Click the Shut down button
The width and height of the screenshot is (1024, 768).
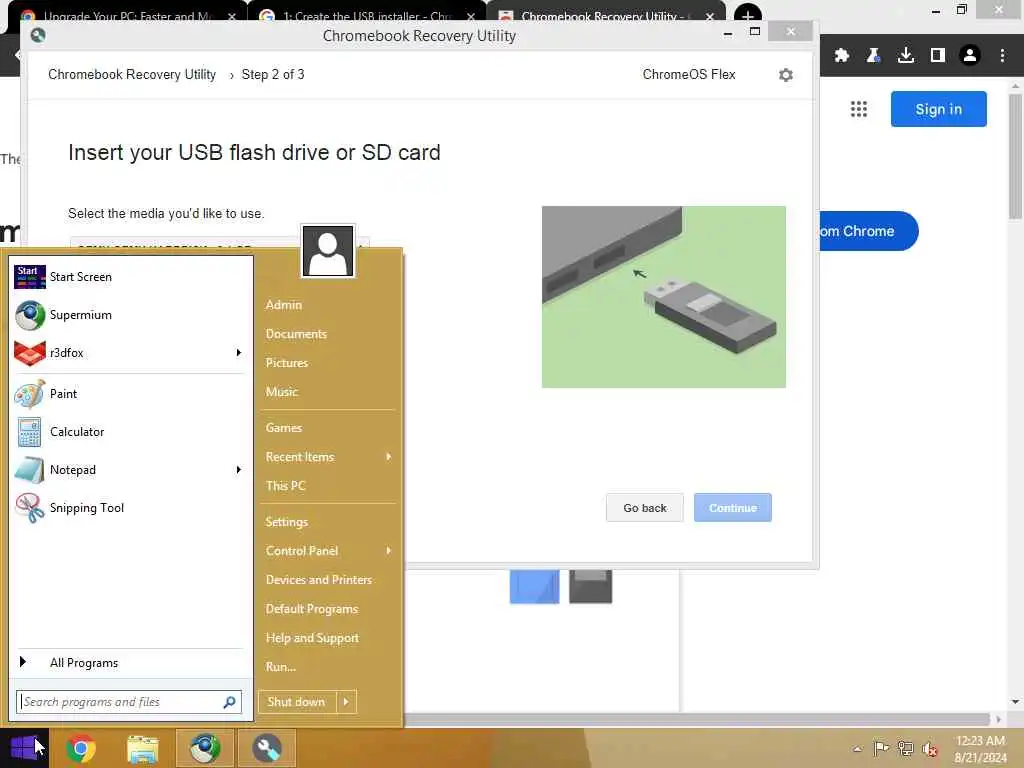point(296,702)
